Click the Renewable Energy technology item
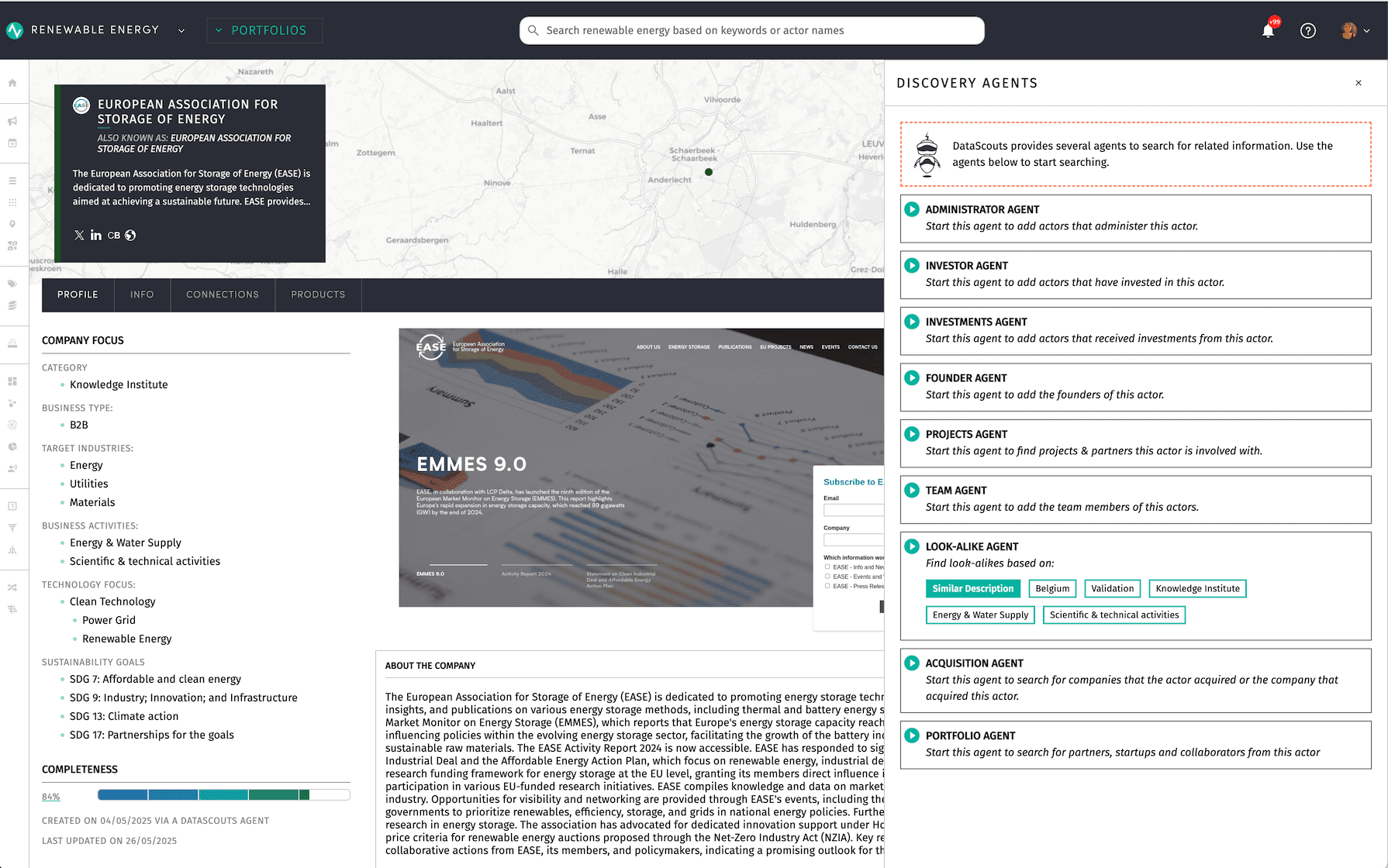 pyautogui.click(x=127, y=639)
